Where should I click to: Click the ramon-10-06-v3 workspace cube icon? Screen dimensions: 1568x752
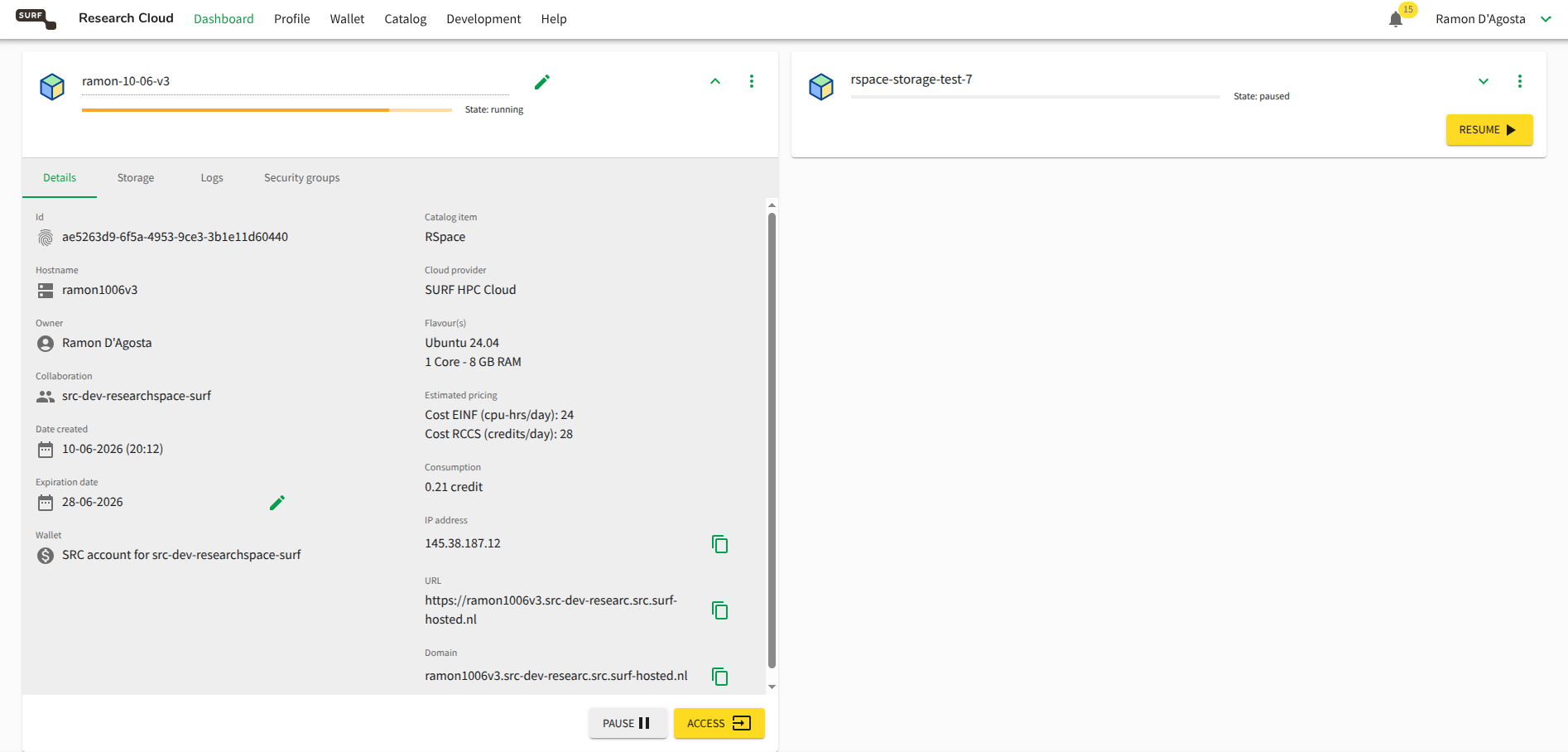52,86
